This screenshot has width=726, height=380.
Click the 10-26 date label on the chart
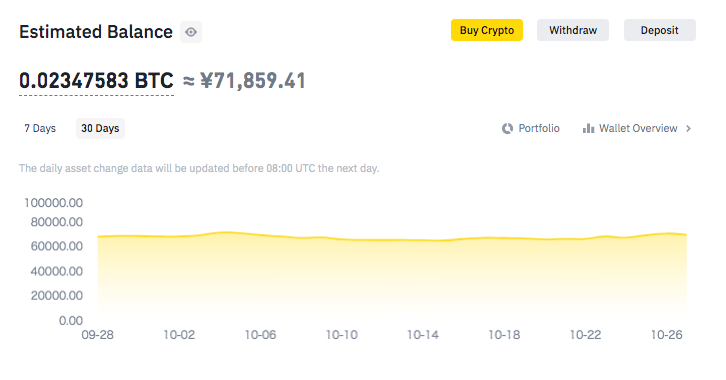click(666, 335)
